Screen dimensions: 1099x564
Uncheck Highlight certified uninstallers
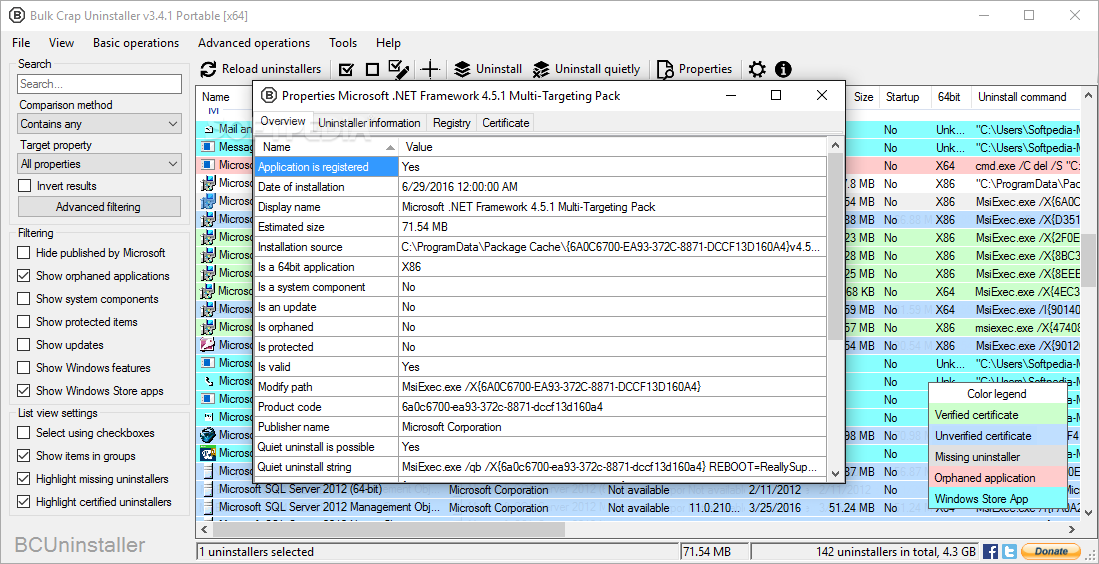[x=24, y=502]
